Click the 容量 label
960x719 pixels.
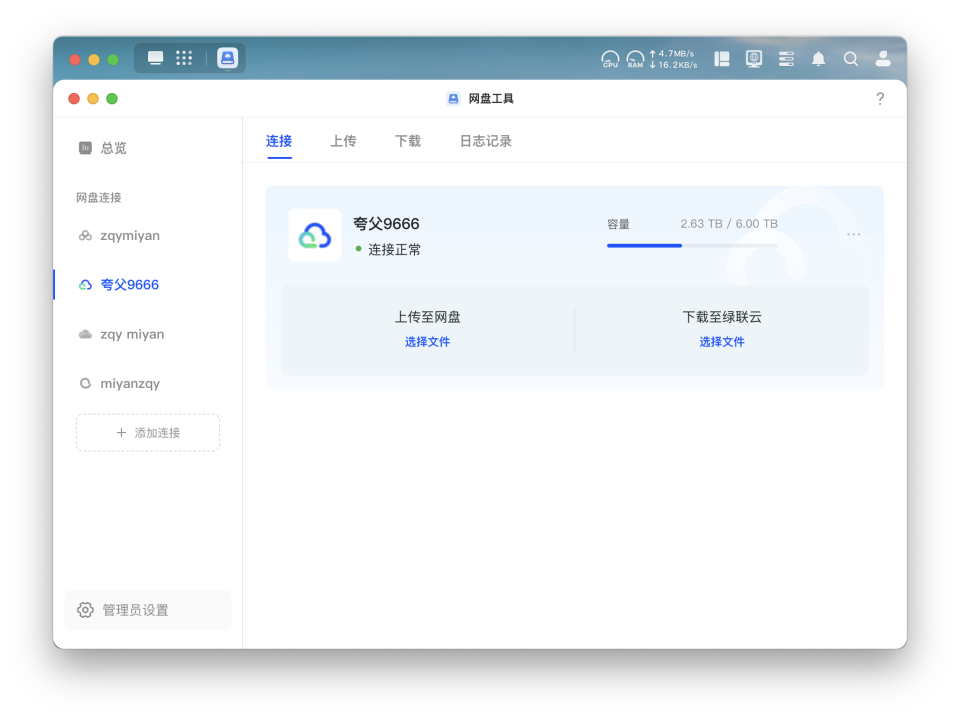(618, 224)
